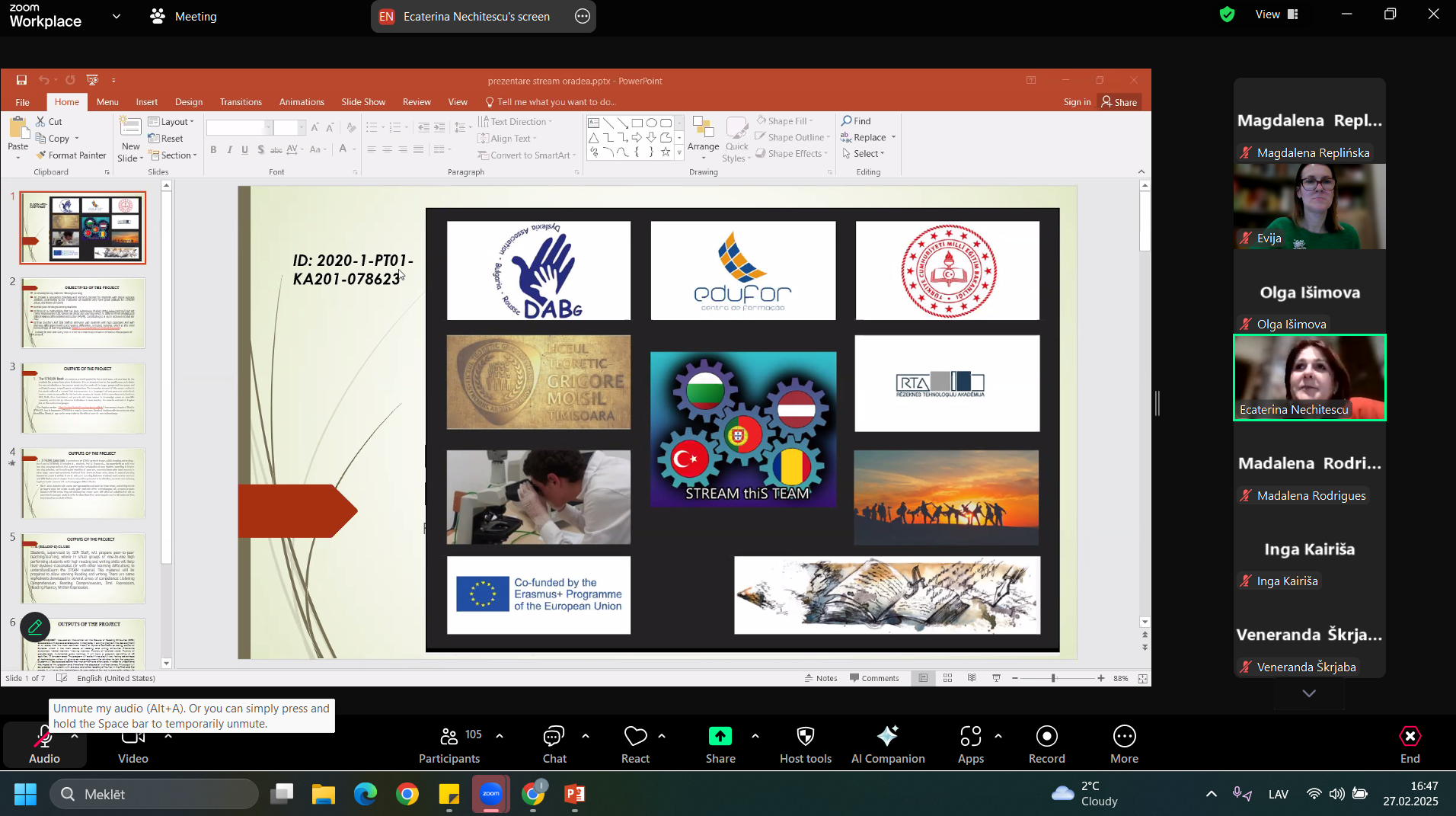Open AI Companion
The height and width of the screenshot is (816, 1456).
click(x=887, y=744)
